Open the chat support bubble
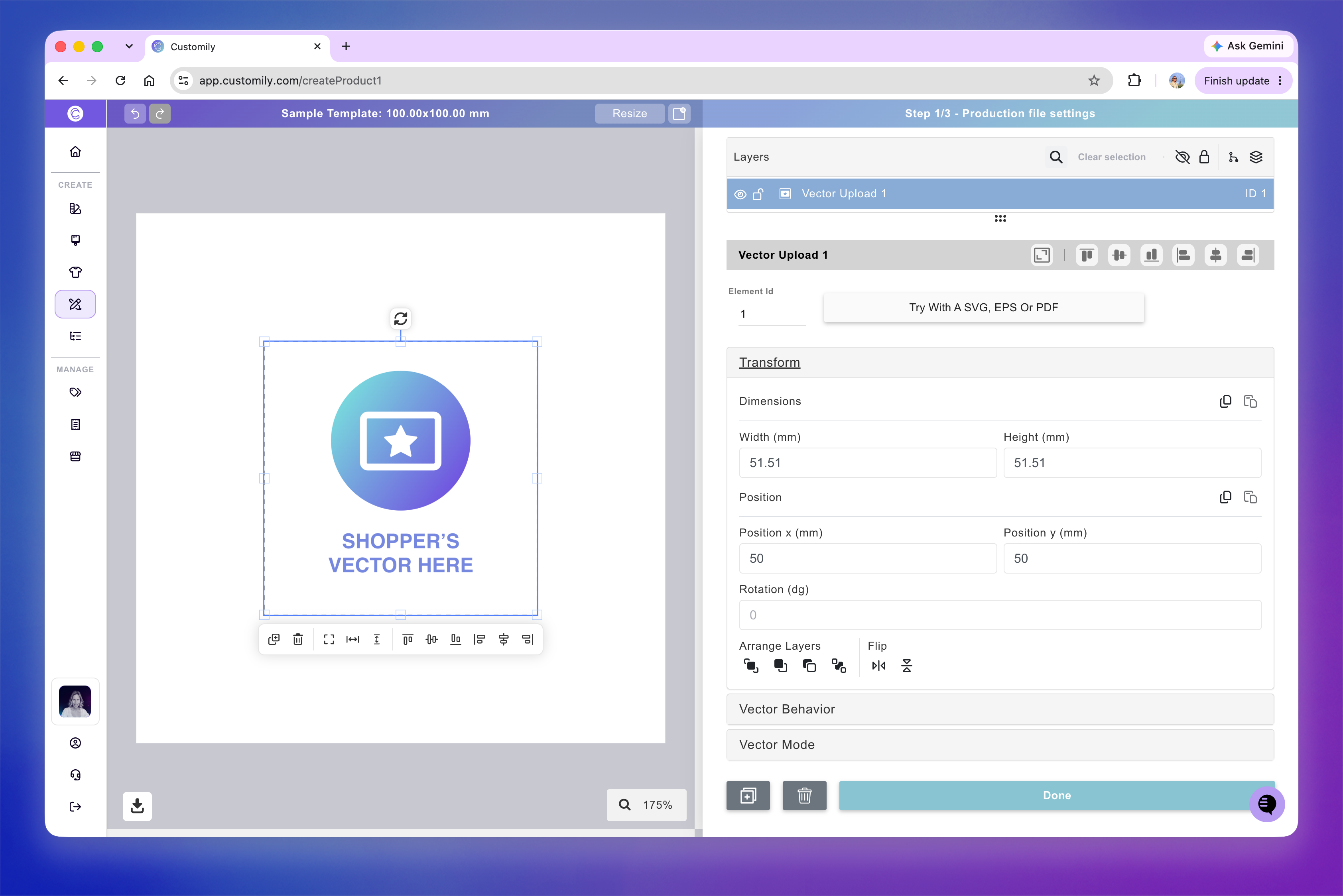Viewport: 1343px width, 896px height. tap(1267, 804)
